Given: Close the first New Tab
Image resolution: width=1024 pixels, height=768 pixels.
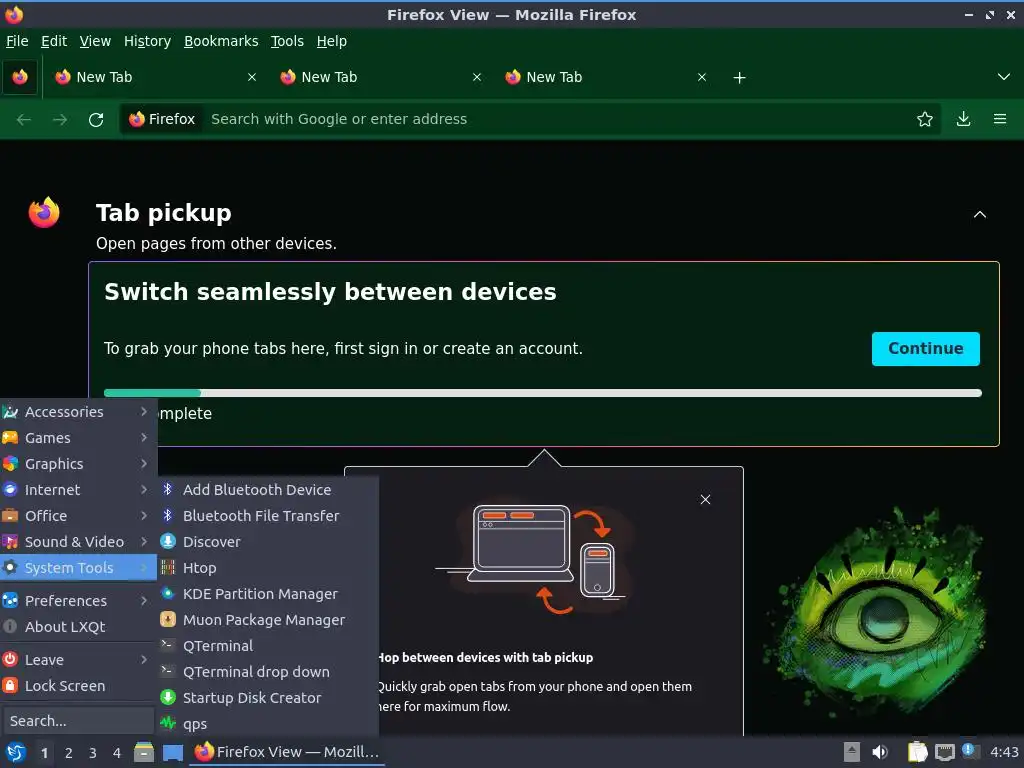Looking at the screenshot, I should point(251,77).
